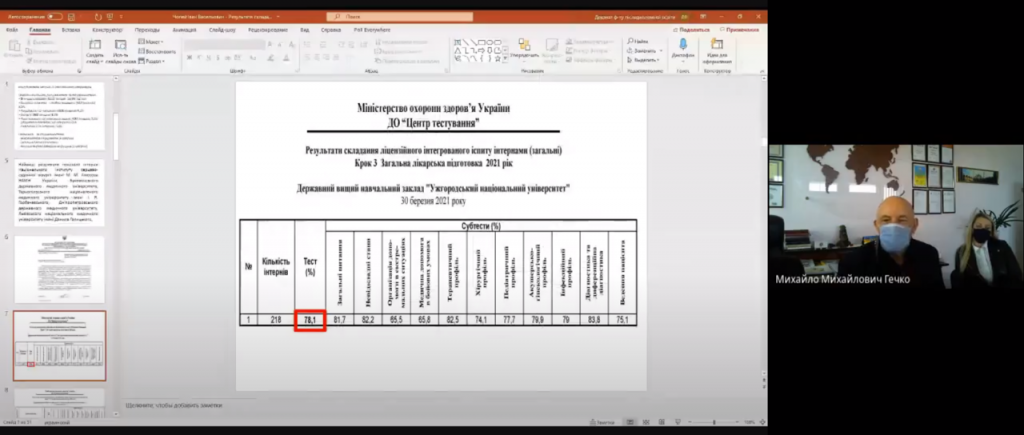Adjust the zoom slider in status bar
Screen dimensions: 1024x435
pyautogui.click(x=714, y=423)
